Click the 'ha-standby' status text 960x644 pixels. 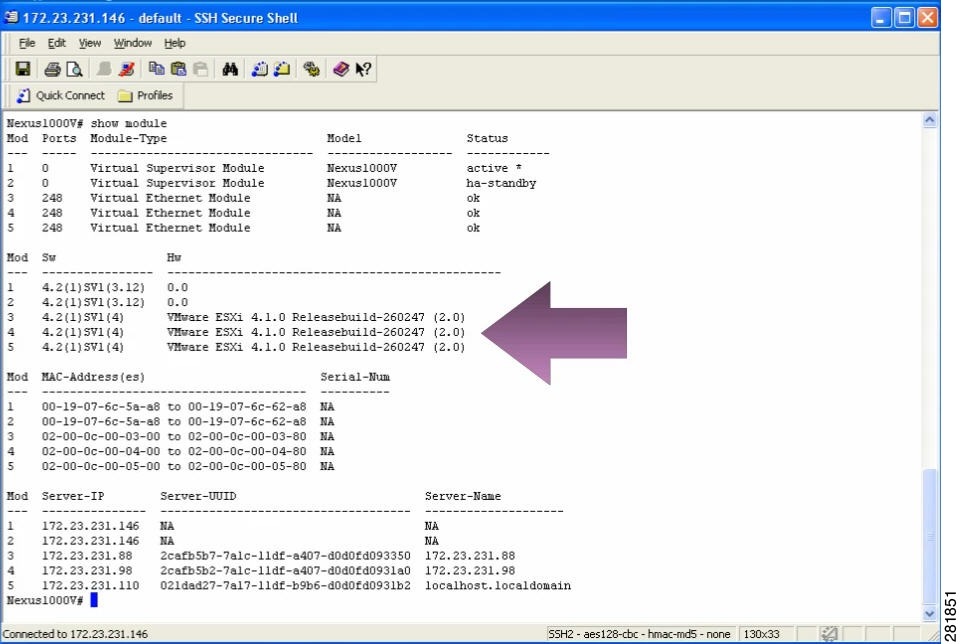(x=501, y=183)
